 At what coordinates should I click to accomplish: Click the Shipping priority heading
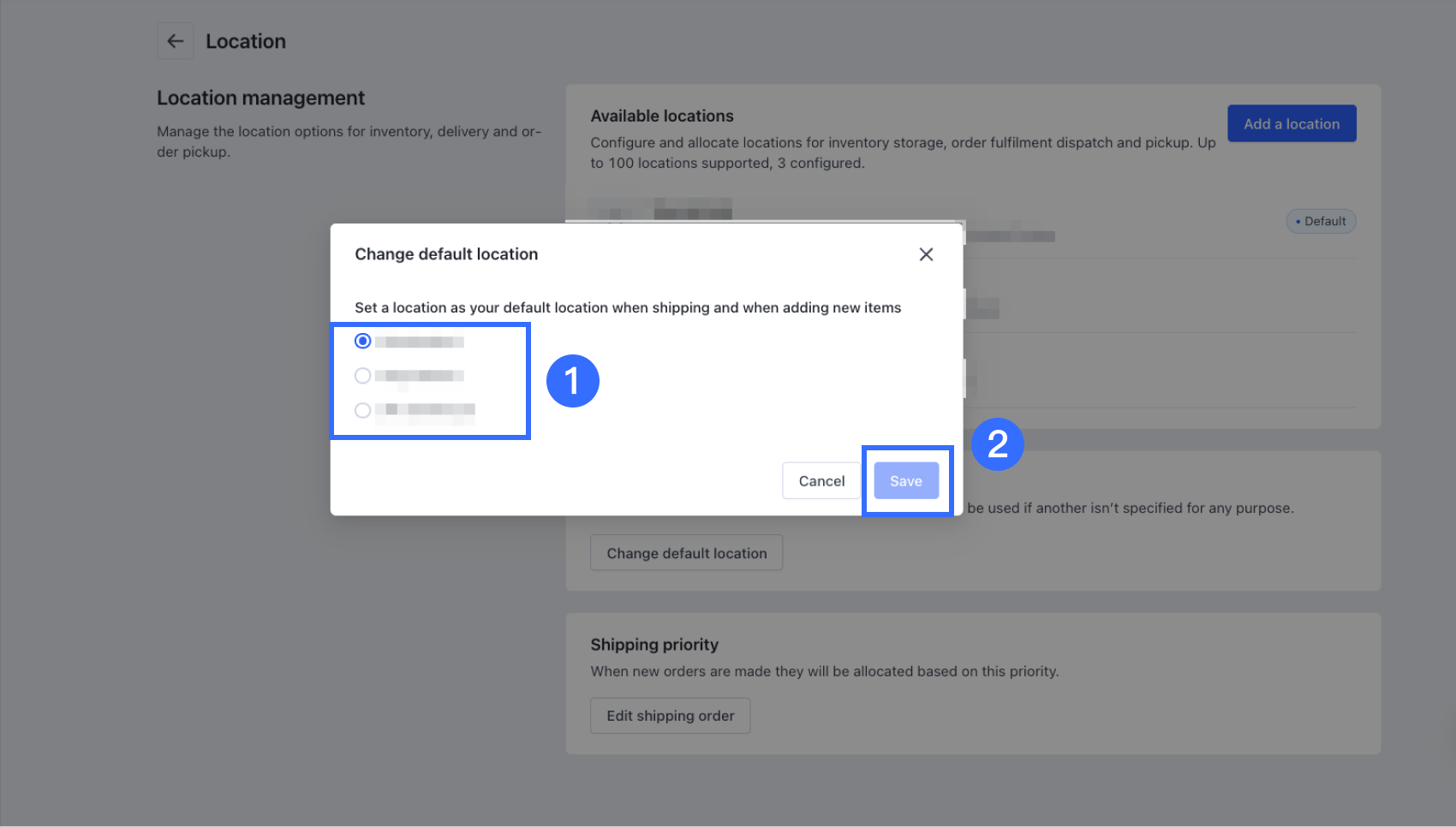(x=654, y=645)
